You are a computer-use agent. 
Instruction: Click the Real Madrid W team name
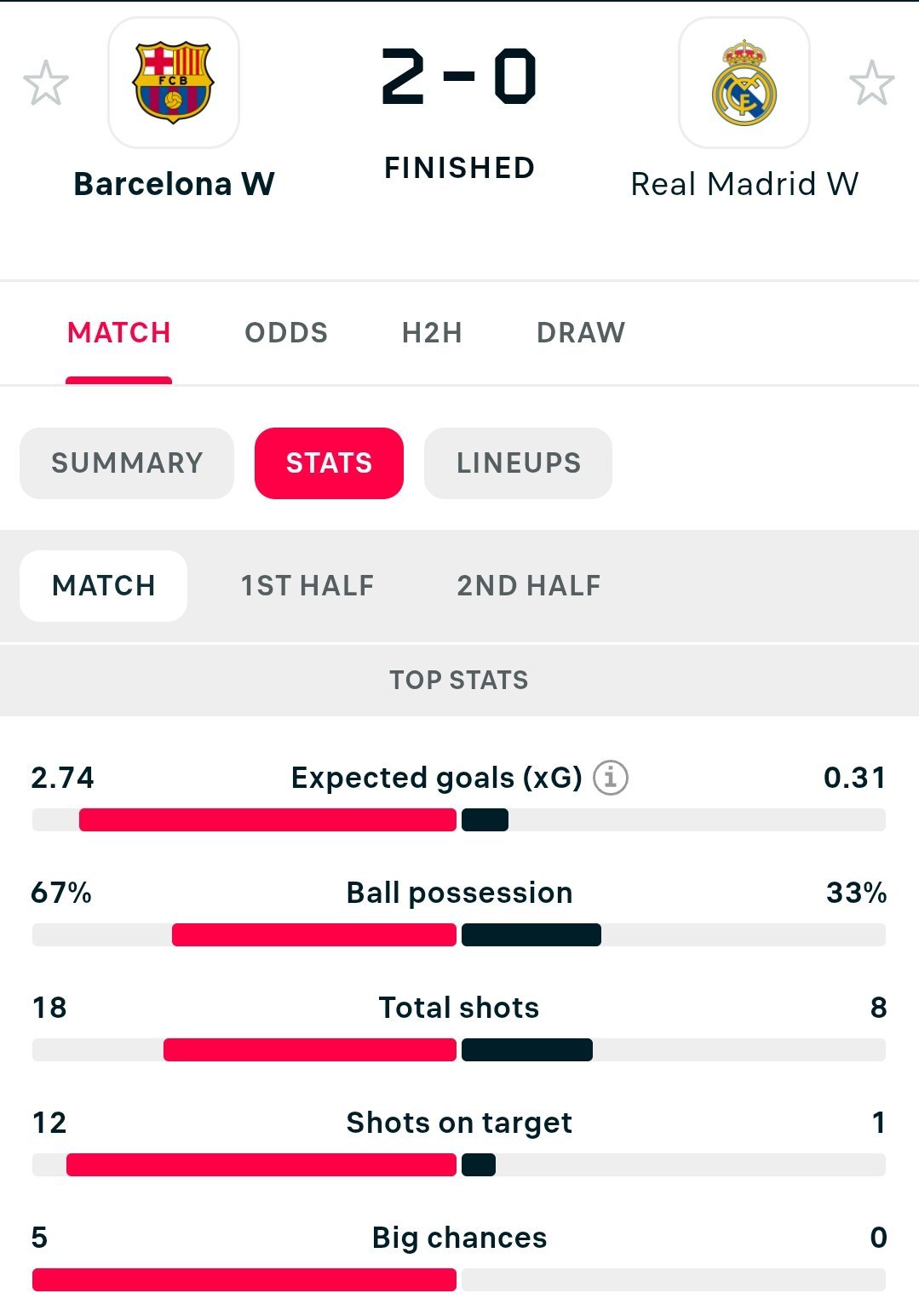(744, 184)
